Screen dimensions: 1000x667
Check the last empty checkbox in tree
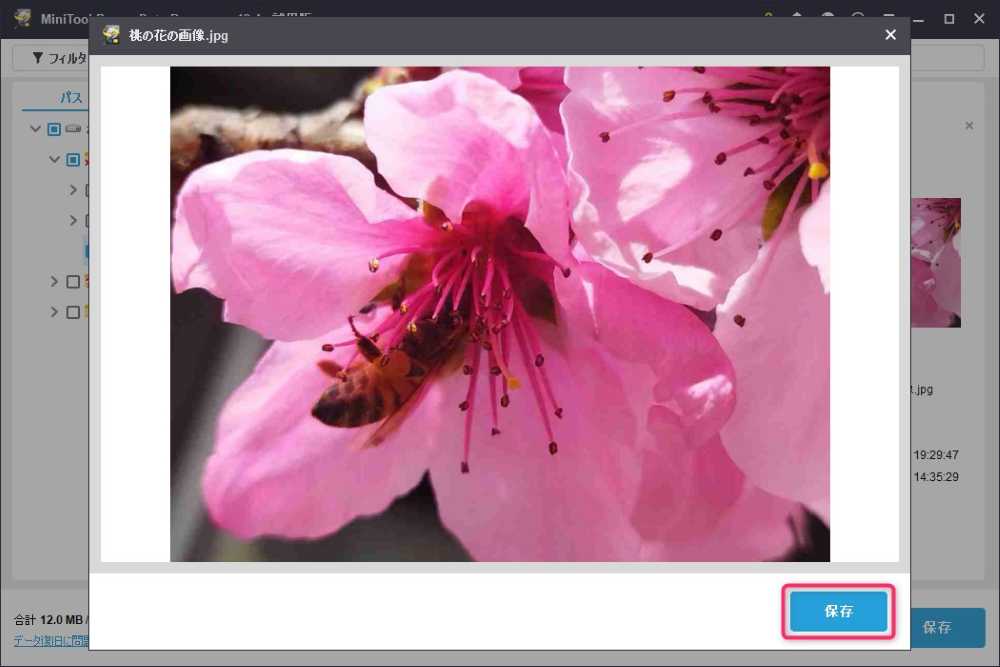pyautogui.click(x=73, y=312)
